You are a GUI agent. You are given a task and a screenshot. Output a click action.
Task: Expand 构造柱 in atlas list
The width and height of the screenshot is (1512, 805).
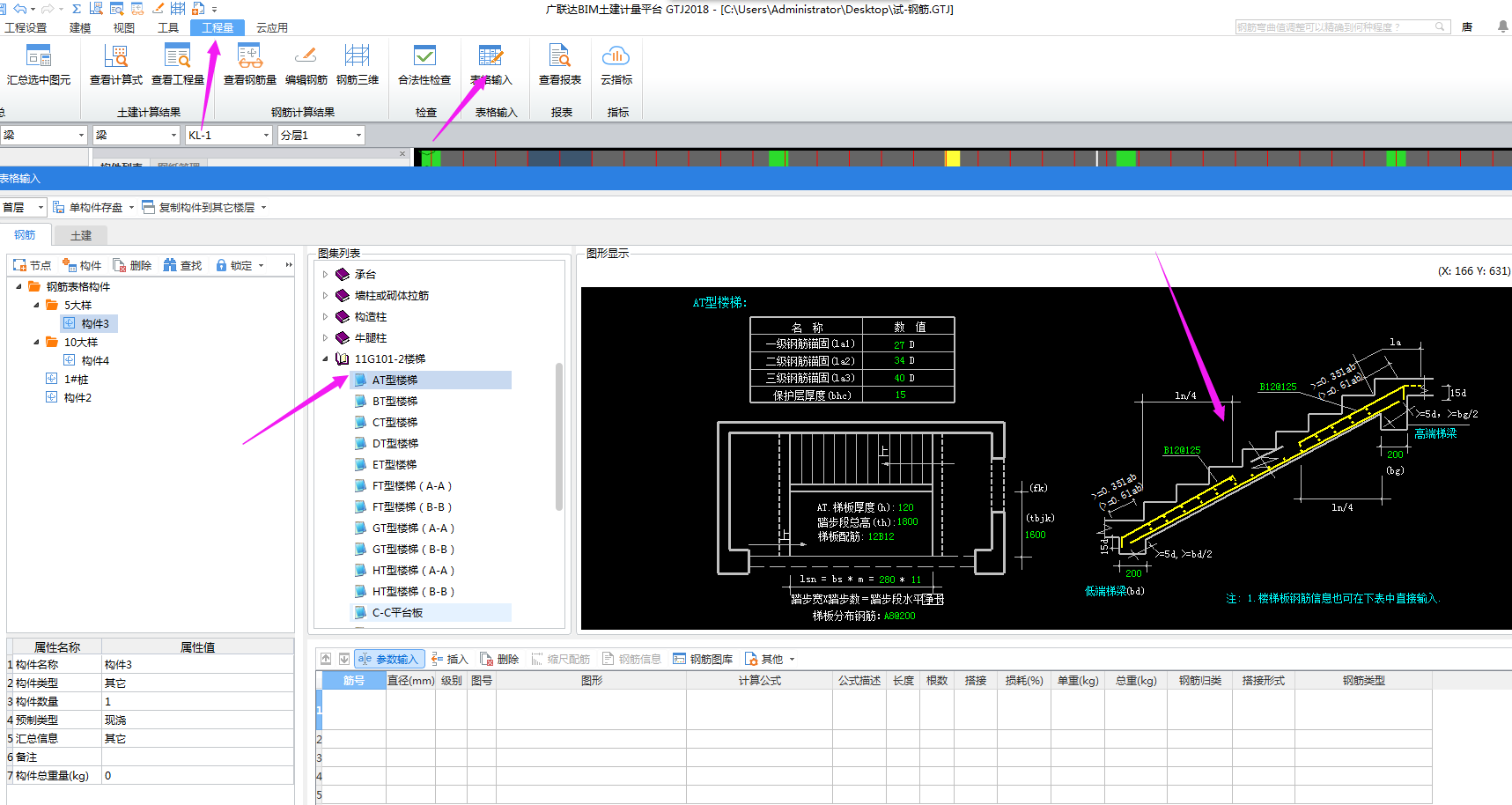(325, 316)
